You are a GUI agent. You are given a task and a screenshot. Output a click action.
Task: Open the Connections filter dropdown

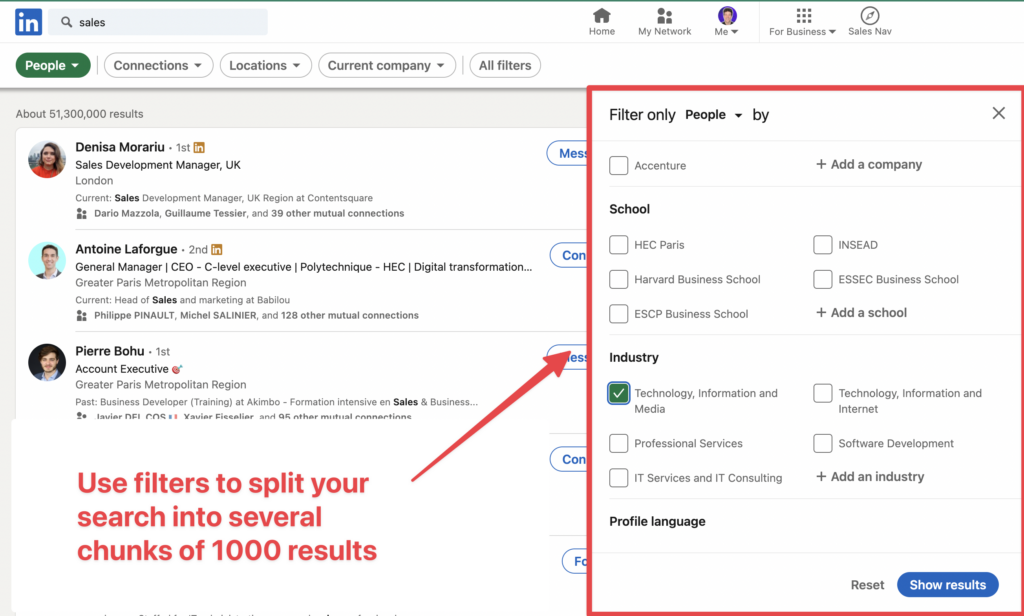pyautogui.click(x=158, y=65)
